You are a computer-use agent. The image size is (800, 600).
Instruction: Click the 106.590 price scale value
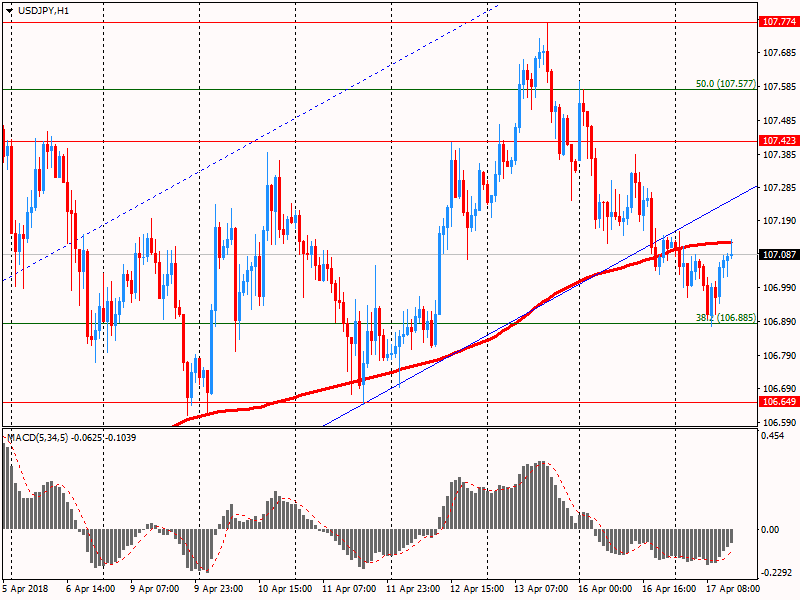tap(780, 423)
